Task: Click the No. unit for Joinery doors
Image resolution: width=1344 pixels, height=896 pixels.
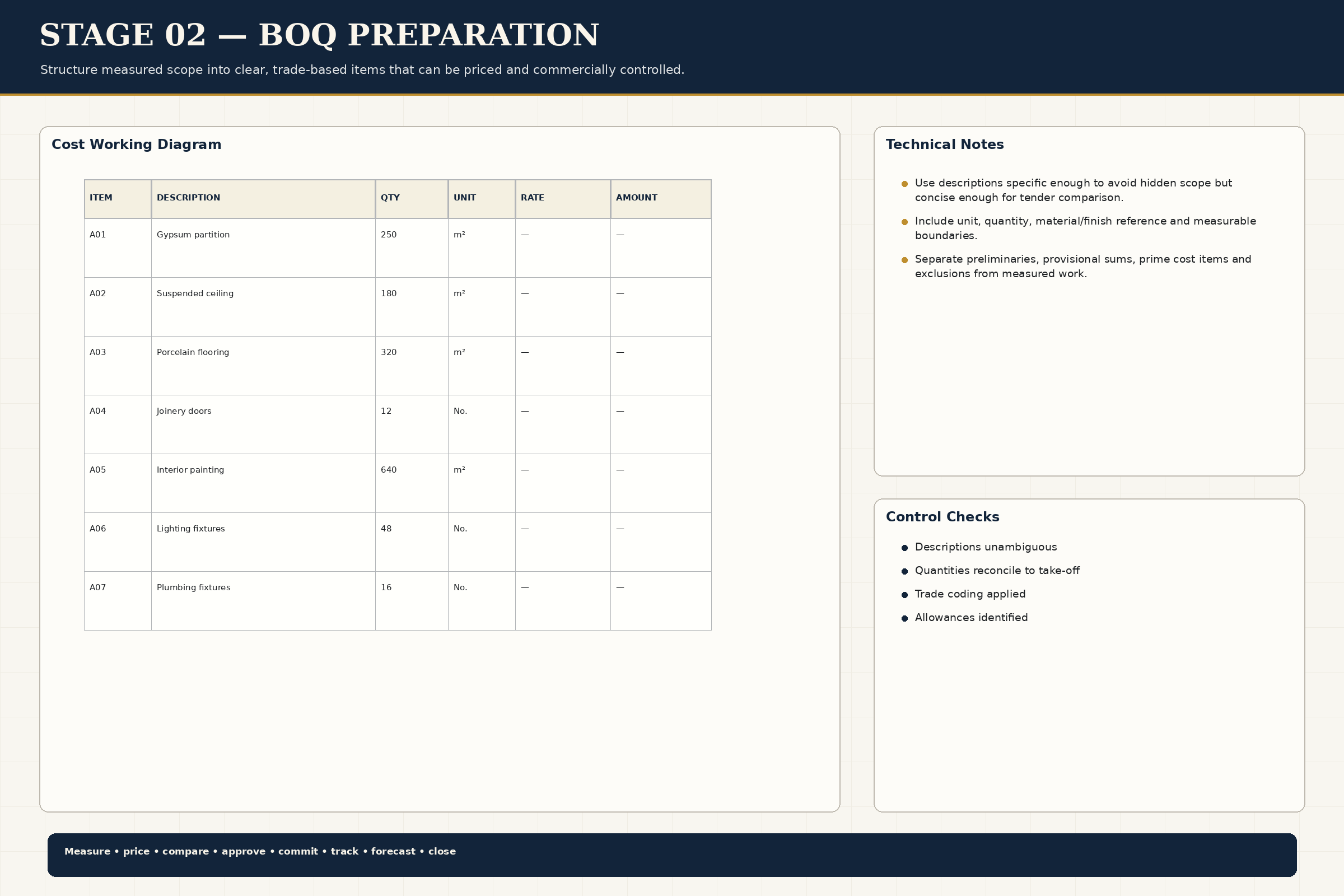Action: pos(460,412)
